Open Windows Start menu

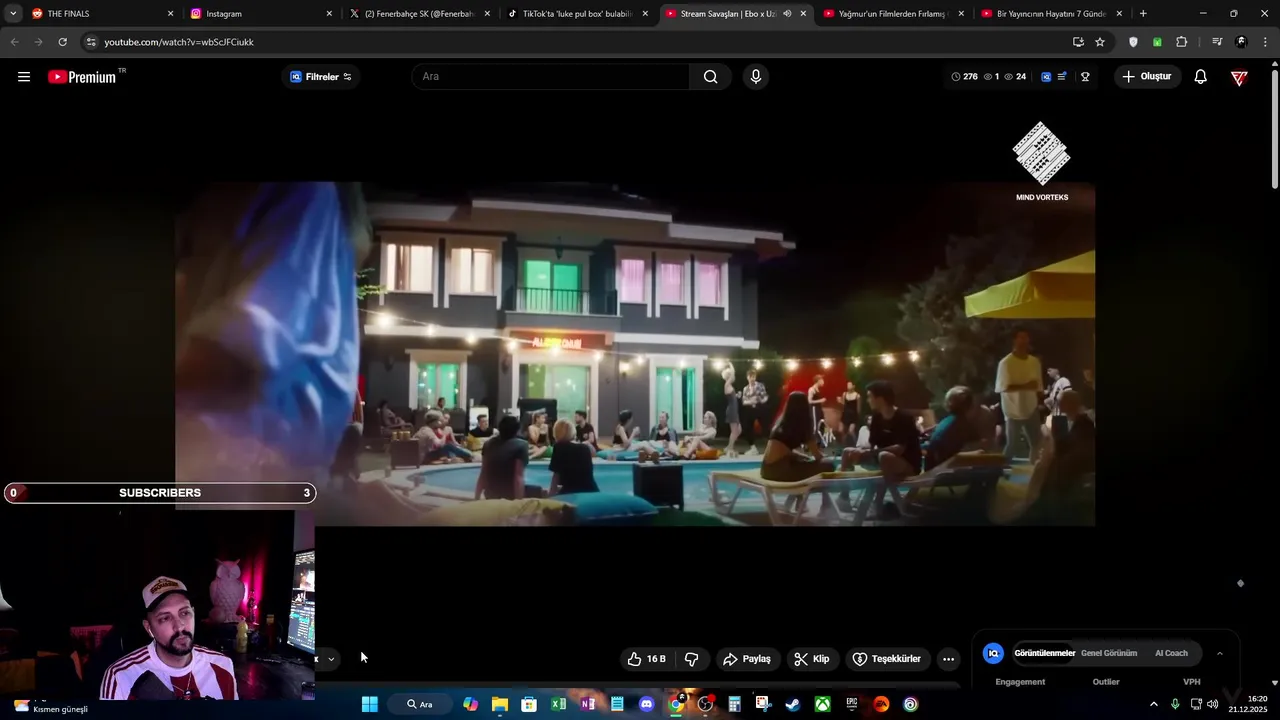pos(370,704)
